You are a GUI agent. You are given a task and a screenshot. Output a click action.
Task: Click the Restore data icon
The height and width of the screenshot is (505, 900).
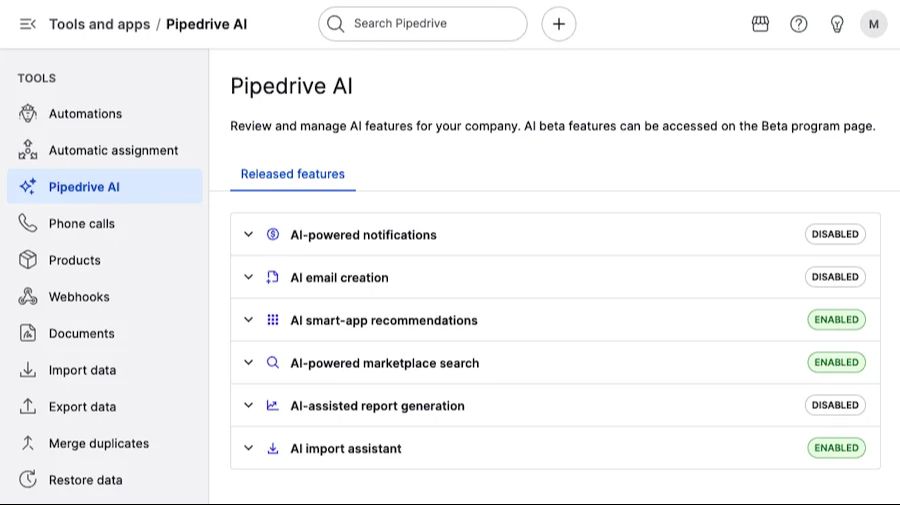click(28, 480)
